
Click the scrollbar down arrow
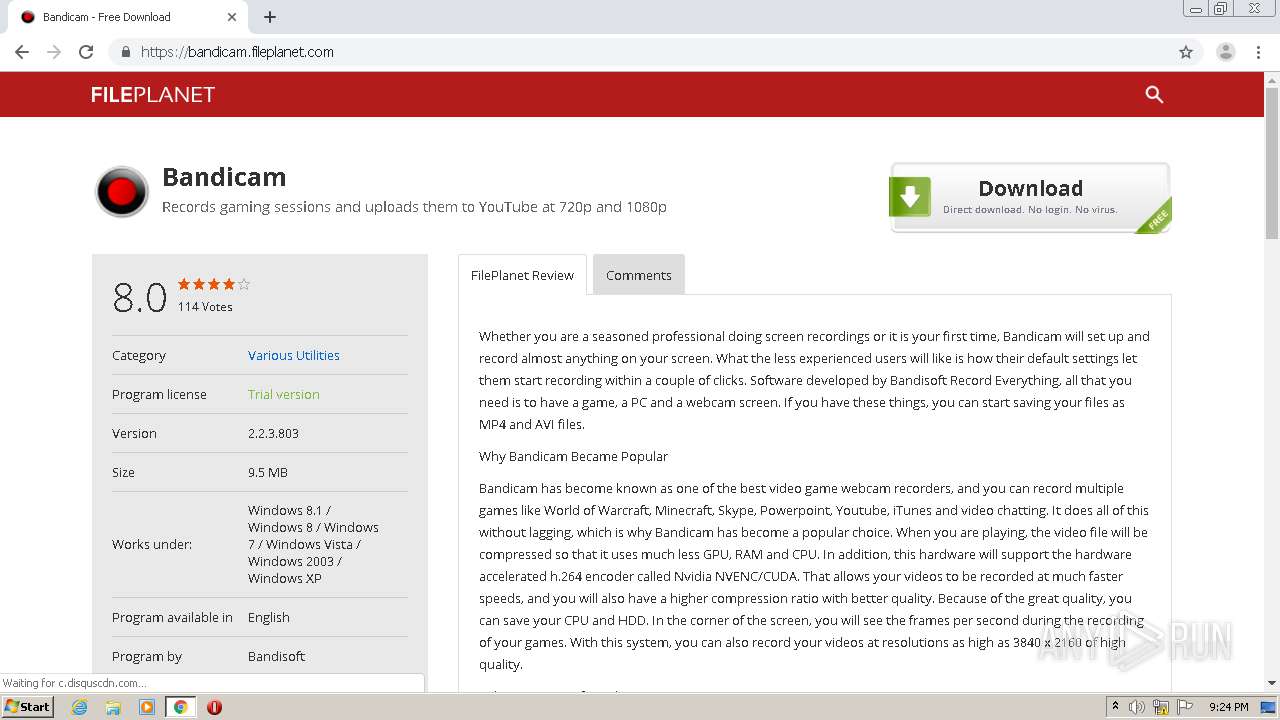1272,683
